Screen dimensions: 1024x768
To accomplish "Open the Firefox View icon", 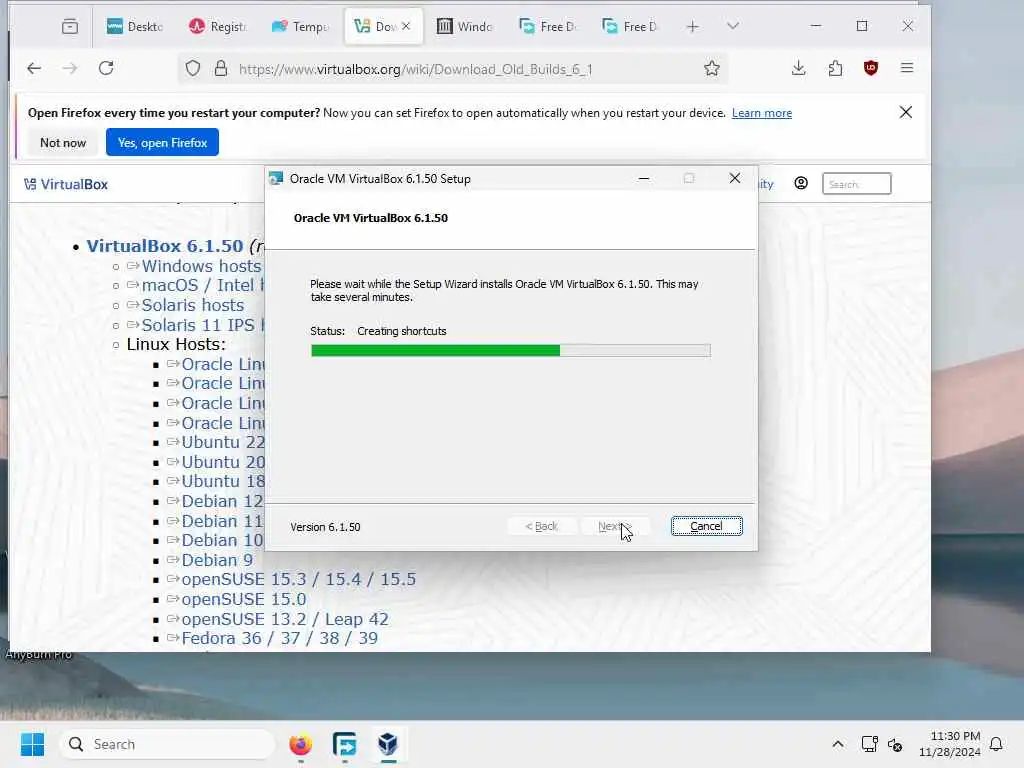I will click(70, 26).
